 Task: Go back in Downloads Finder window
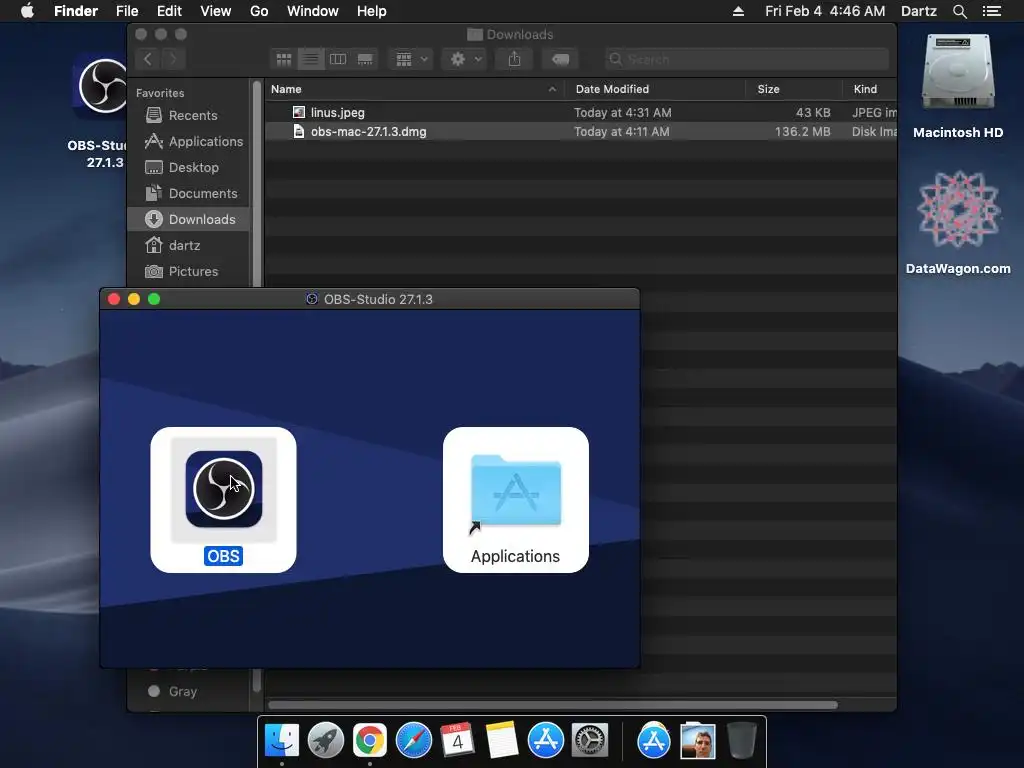(x=148, y=59)
